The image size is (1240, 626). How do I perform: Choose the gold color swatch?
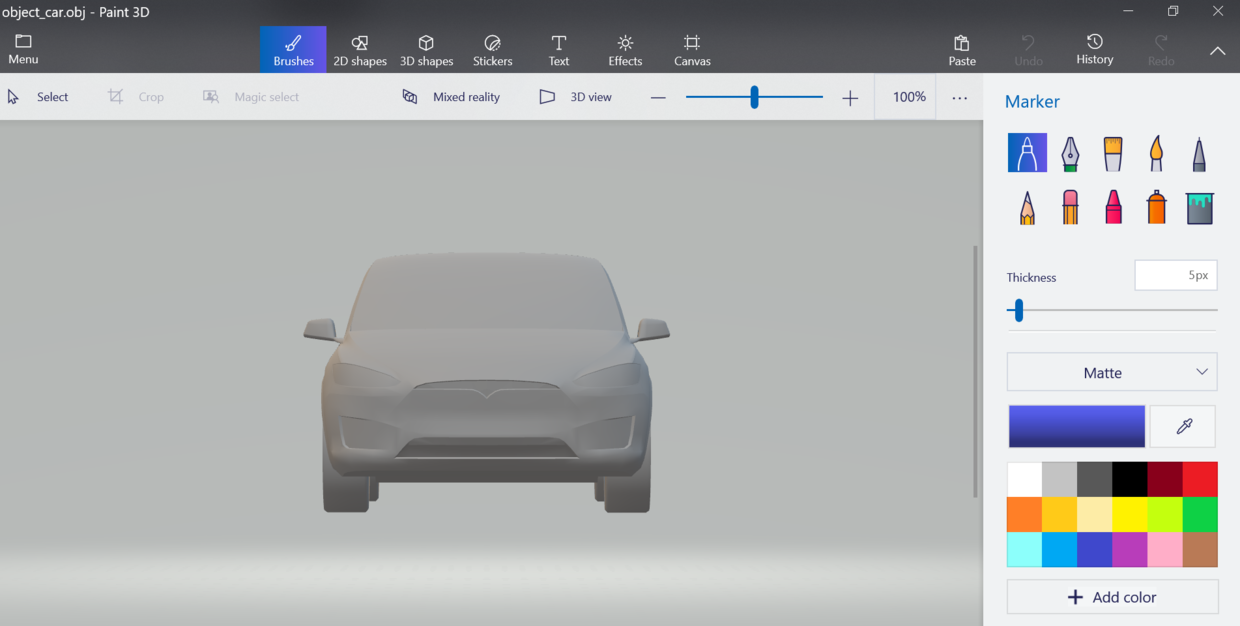point(1059,514)
